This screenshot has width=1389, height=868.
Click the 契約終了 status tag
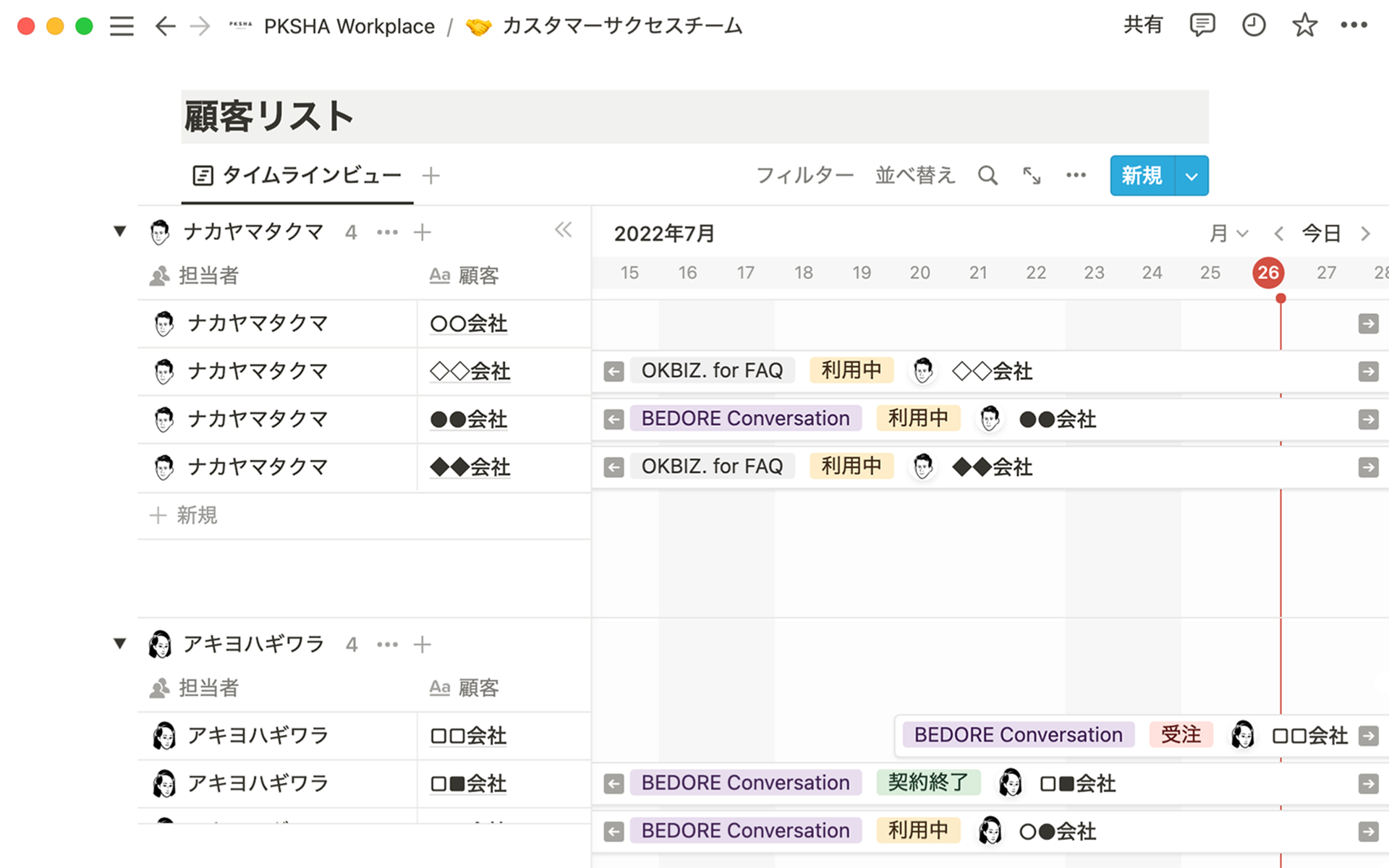[x=928, y=783]
